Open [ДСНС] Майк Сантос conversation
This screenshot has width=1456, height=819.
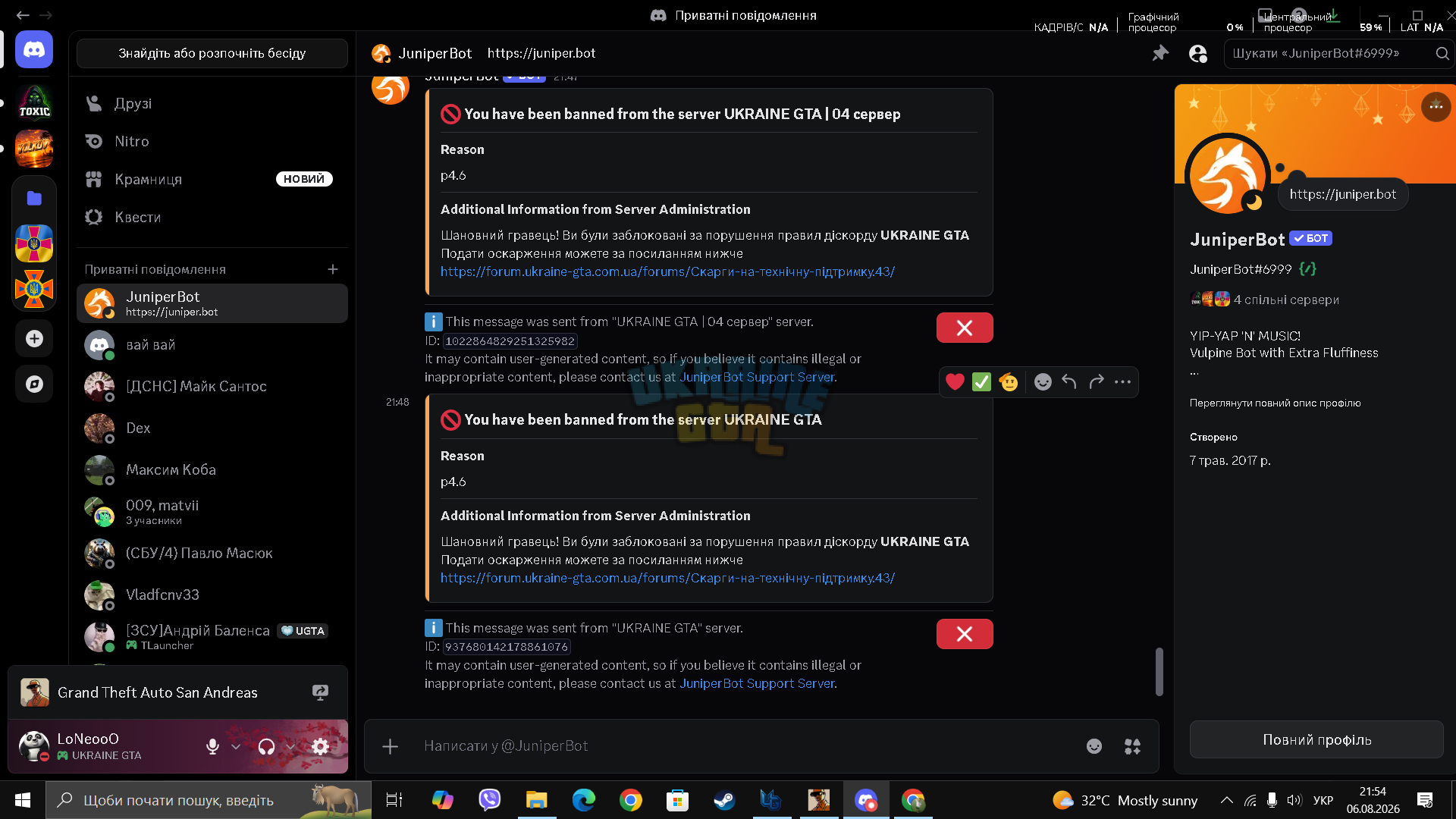pyautogui.click(x=212, y=387)
